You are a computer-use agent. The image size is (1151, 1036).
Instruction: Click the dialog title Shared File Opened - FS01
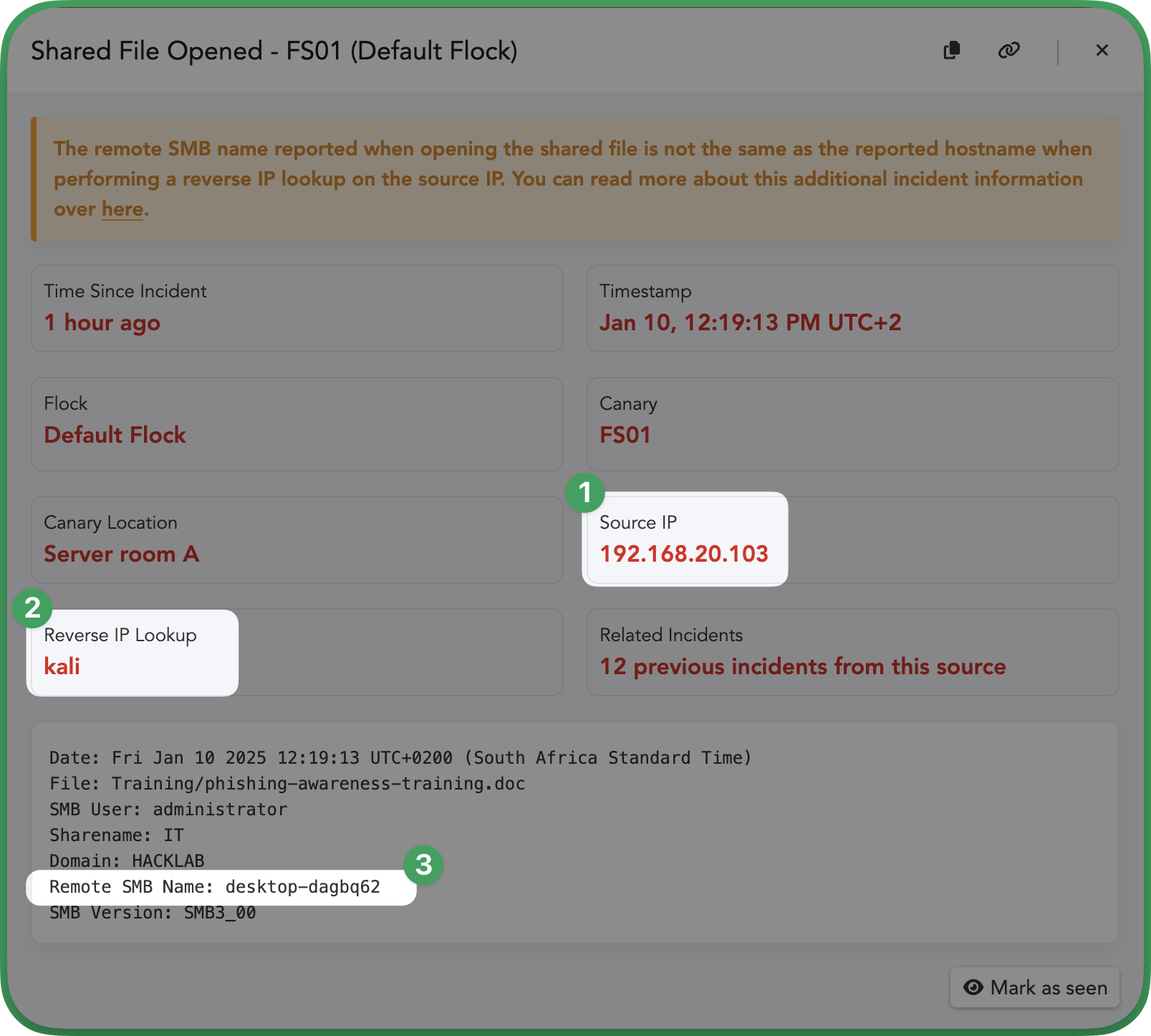click(x=274, y=51)
